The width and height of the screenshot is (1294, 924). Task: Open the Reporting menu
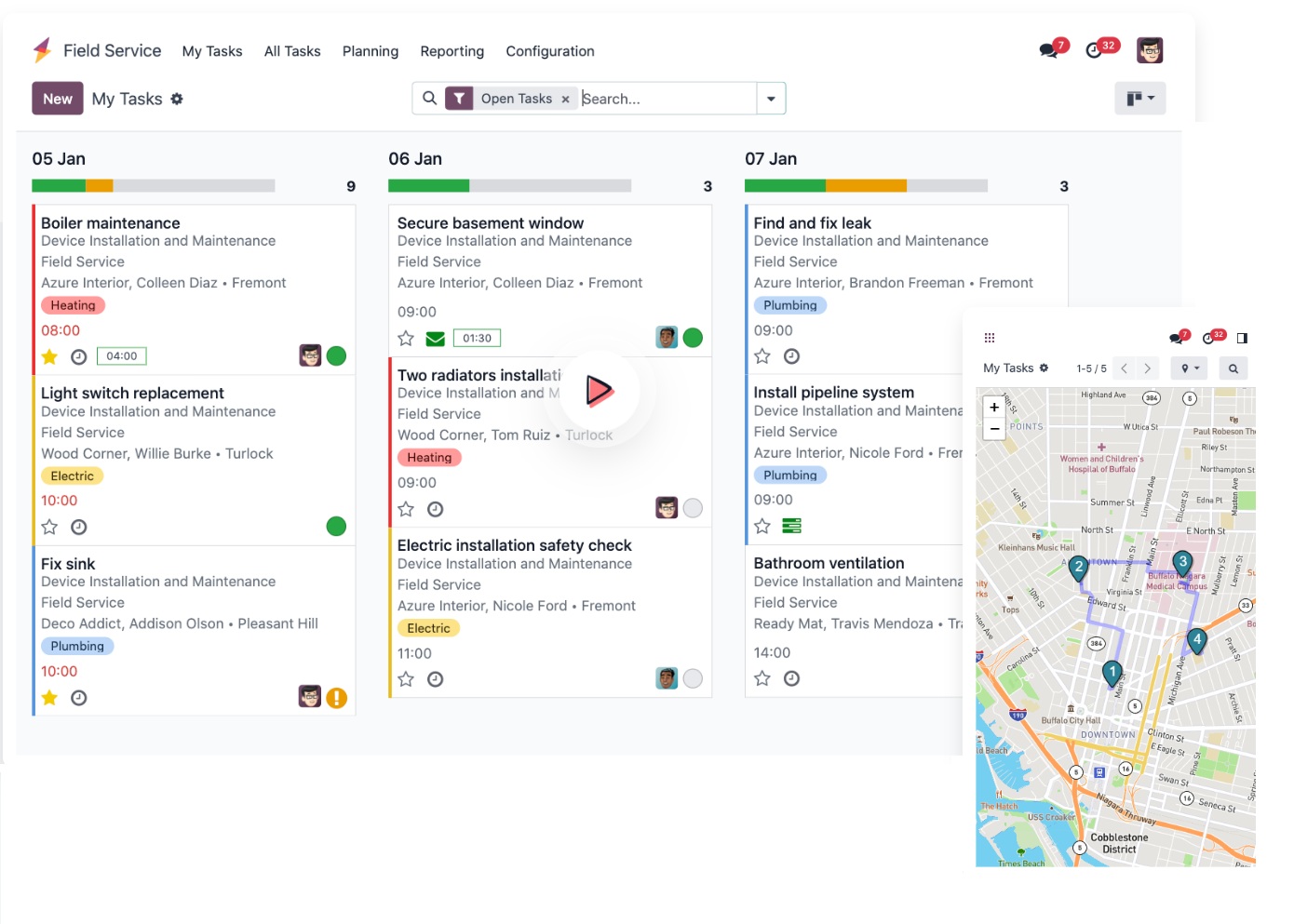452,51
